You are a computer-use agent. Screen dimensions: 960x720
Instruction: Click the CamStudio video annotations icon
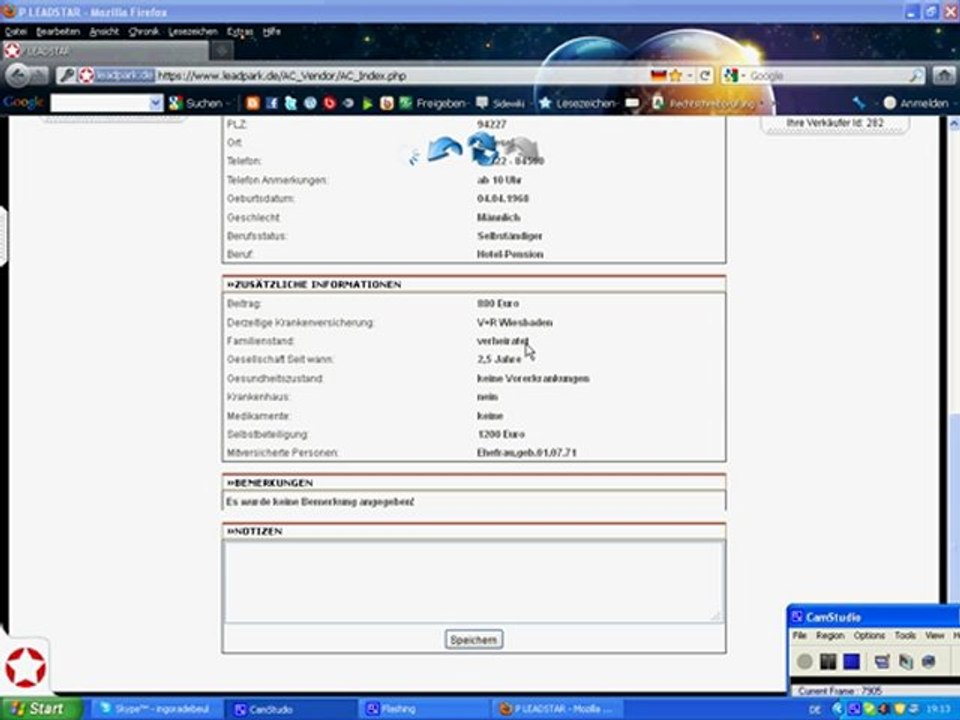pyautogui.click(x=906, y=661)
